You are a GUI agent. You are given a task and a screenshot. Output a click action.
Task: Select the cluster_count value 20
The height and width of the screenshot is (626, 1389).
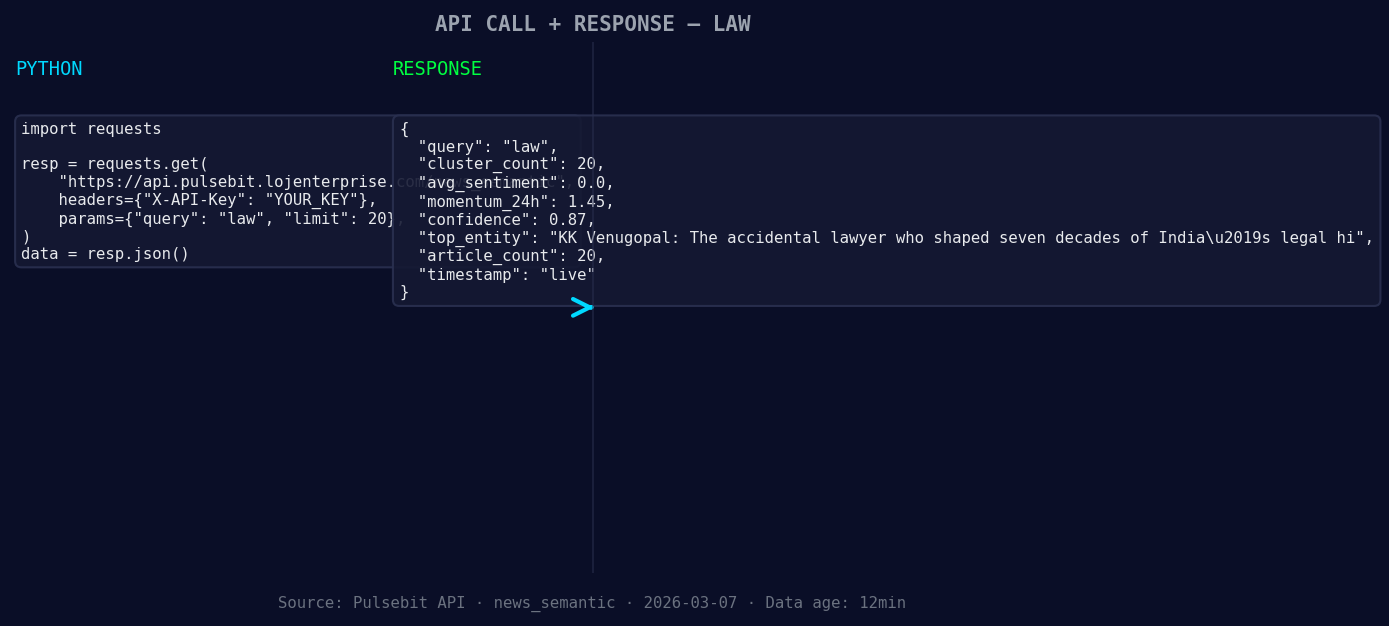click(x=510, y=163)
